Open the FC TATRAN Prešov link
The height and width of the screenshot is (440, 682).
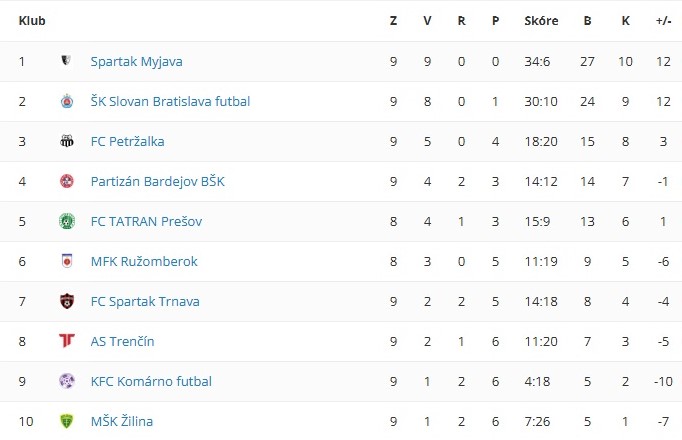click(x=146, y=221)
